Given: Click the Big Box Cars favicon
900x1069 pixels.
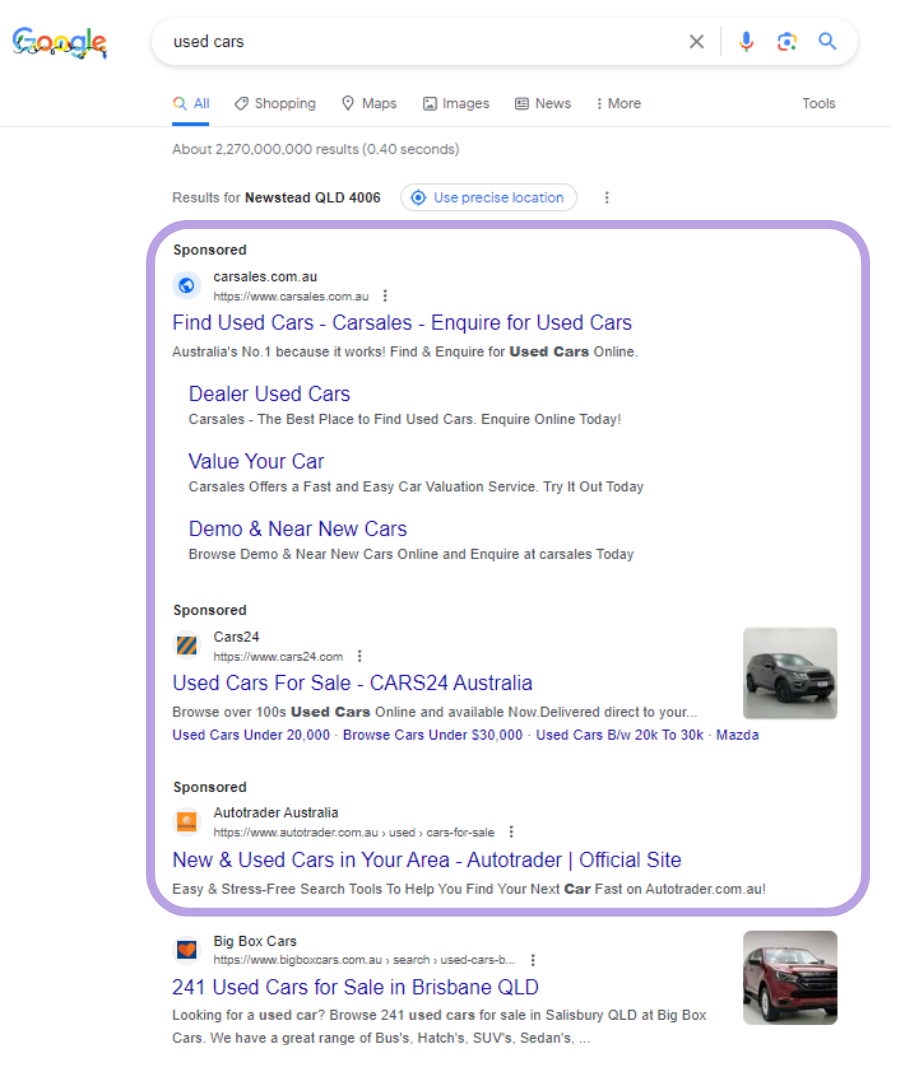Looking at the screenshot, I should (x=186, y=949).
